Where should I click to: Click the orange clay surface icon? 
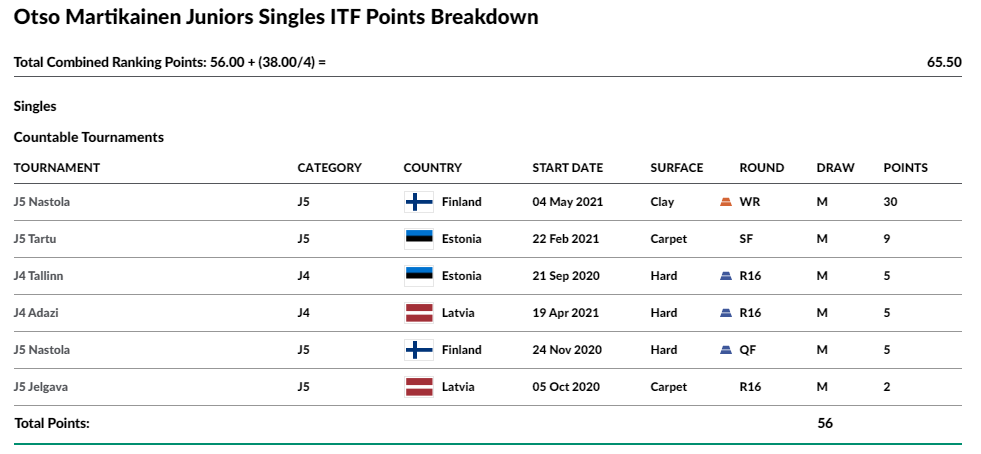pos(726,202)
